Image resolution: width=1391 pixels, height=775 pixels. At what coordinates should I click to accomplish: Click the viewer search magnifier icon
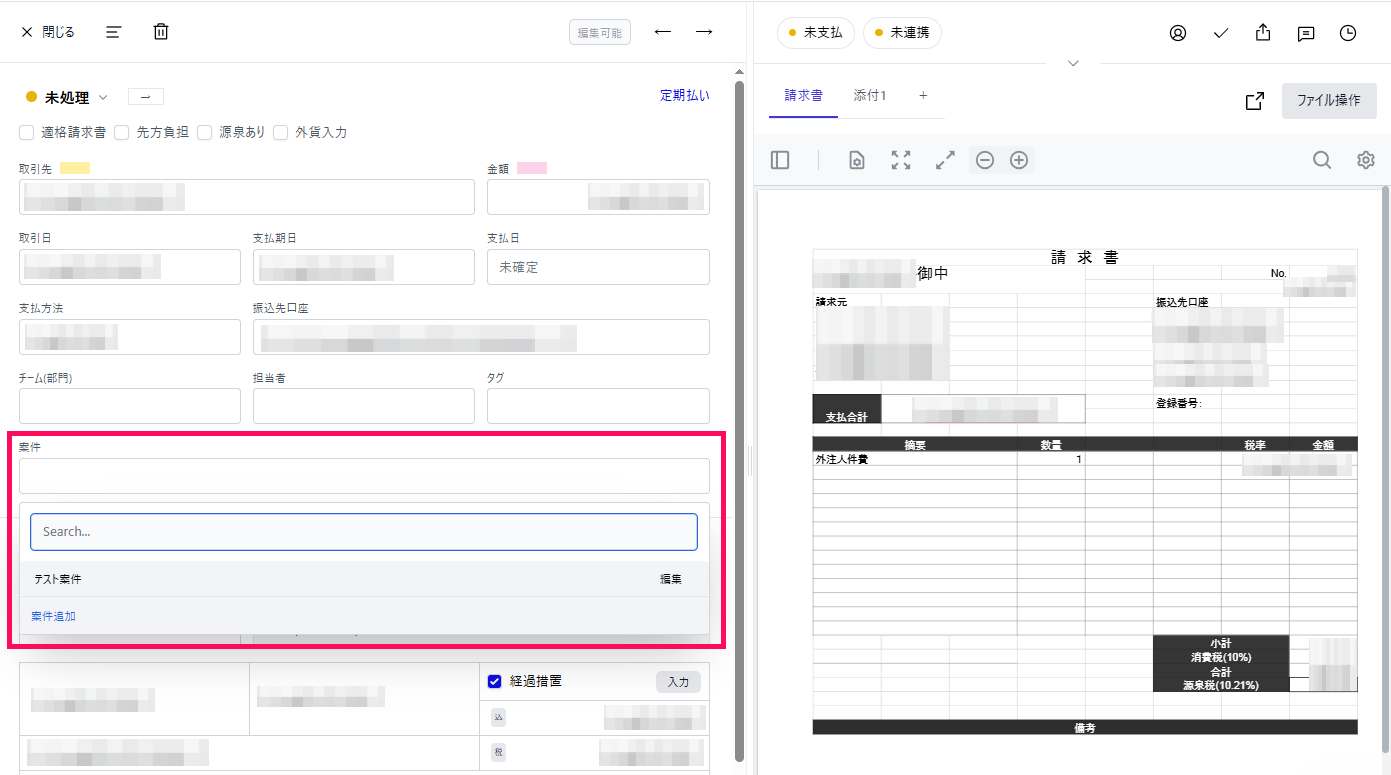(1322, 160)
